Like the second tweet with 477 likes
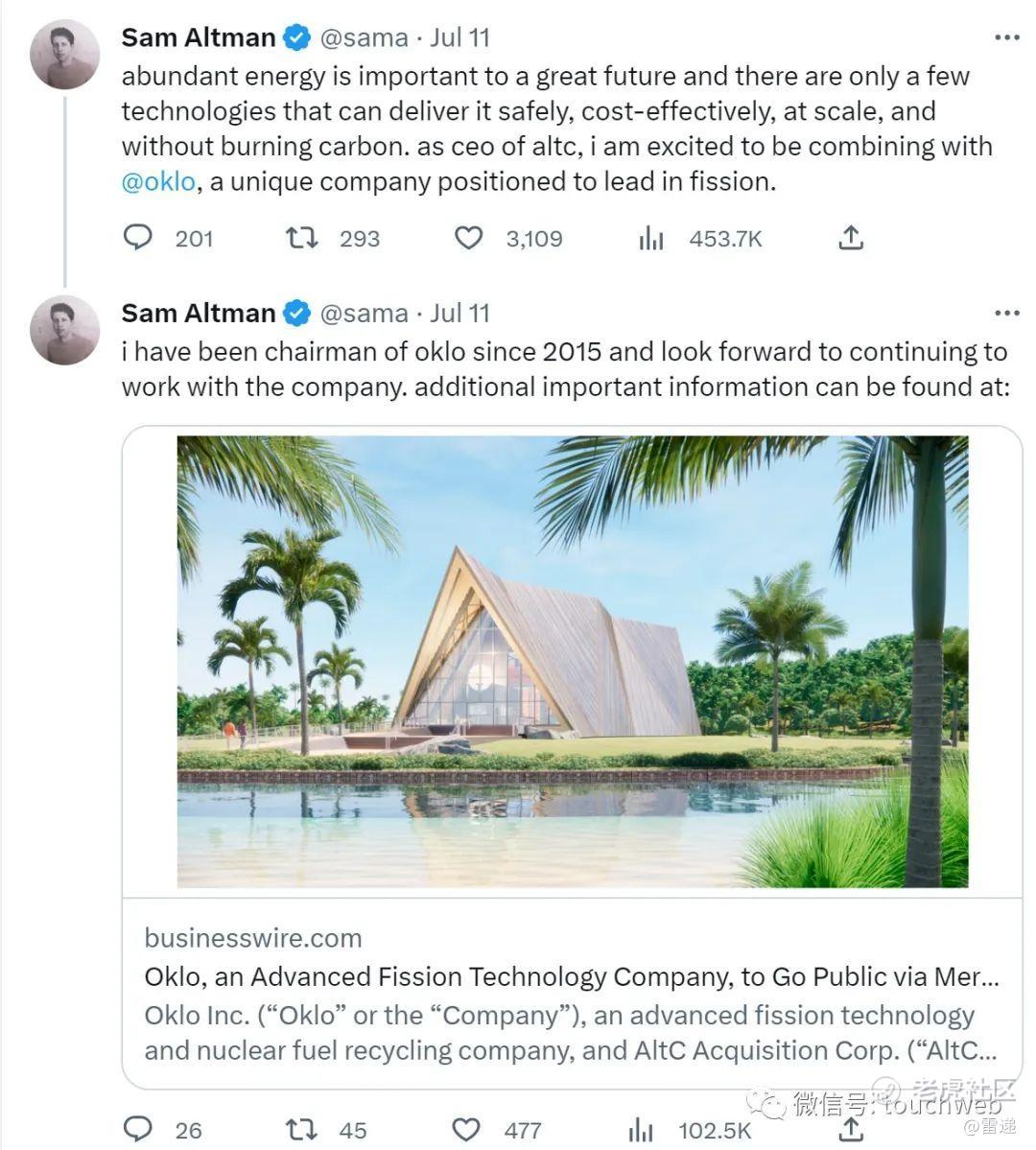The height and width of the screenshot is (1150, 1036). pyautogui.click(x=468, y=1130)
